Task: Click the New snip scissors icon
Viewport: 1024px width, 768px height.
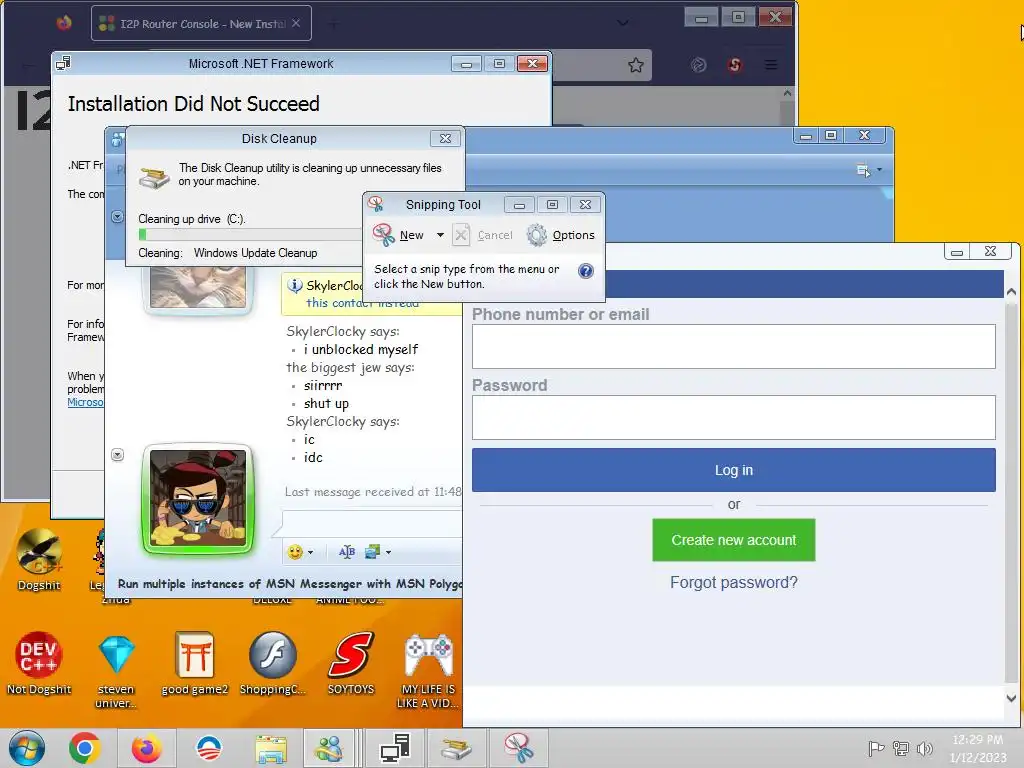Action: click(383, 234)
